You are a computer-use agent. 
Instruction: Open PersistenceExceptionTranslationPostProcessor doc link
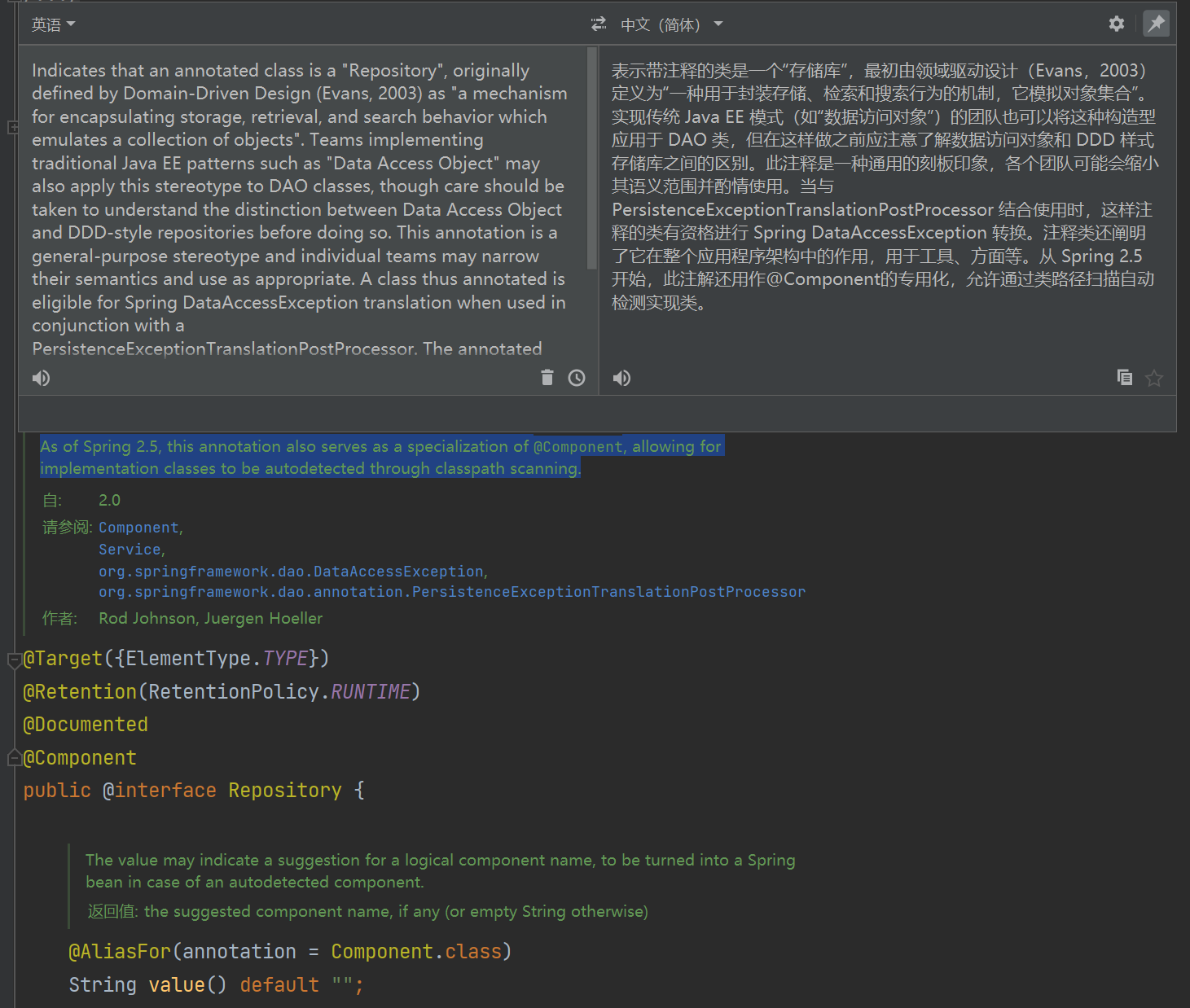pyautogui.click(x=452, y=592)
